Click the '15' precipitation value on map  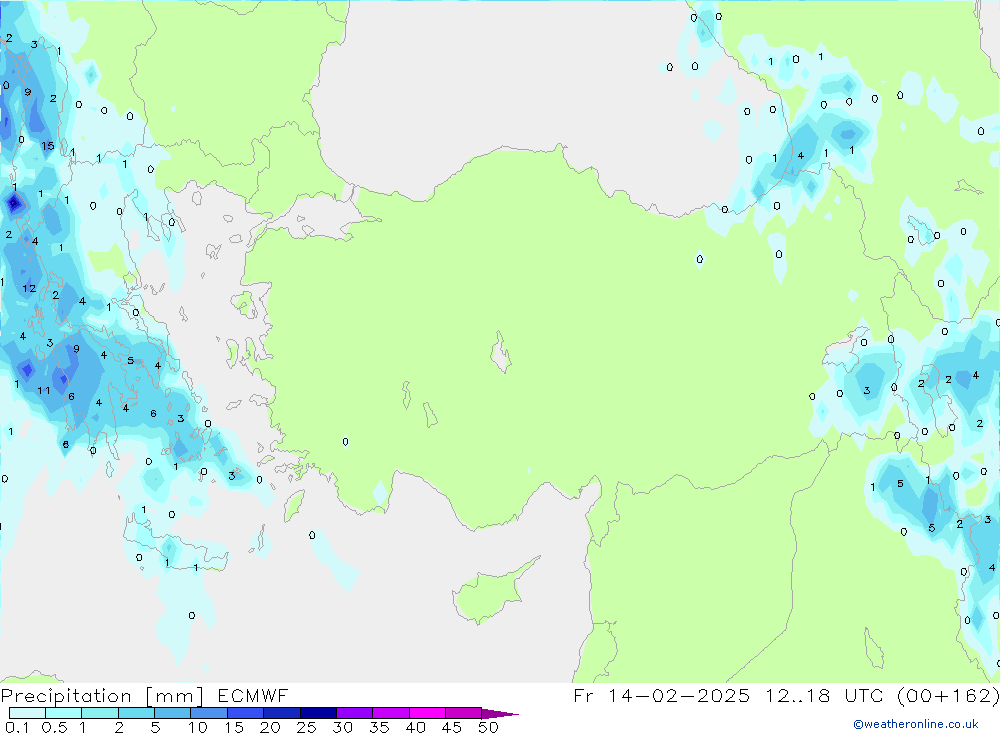(x=48, y=145)
